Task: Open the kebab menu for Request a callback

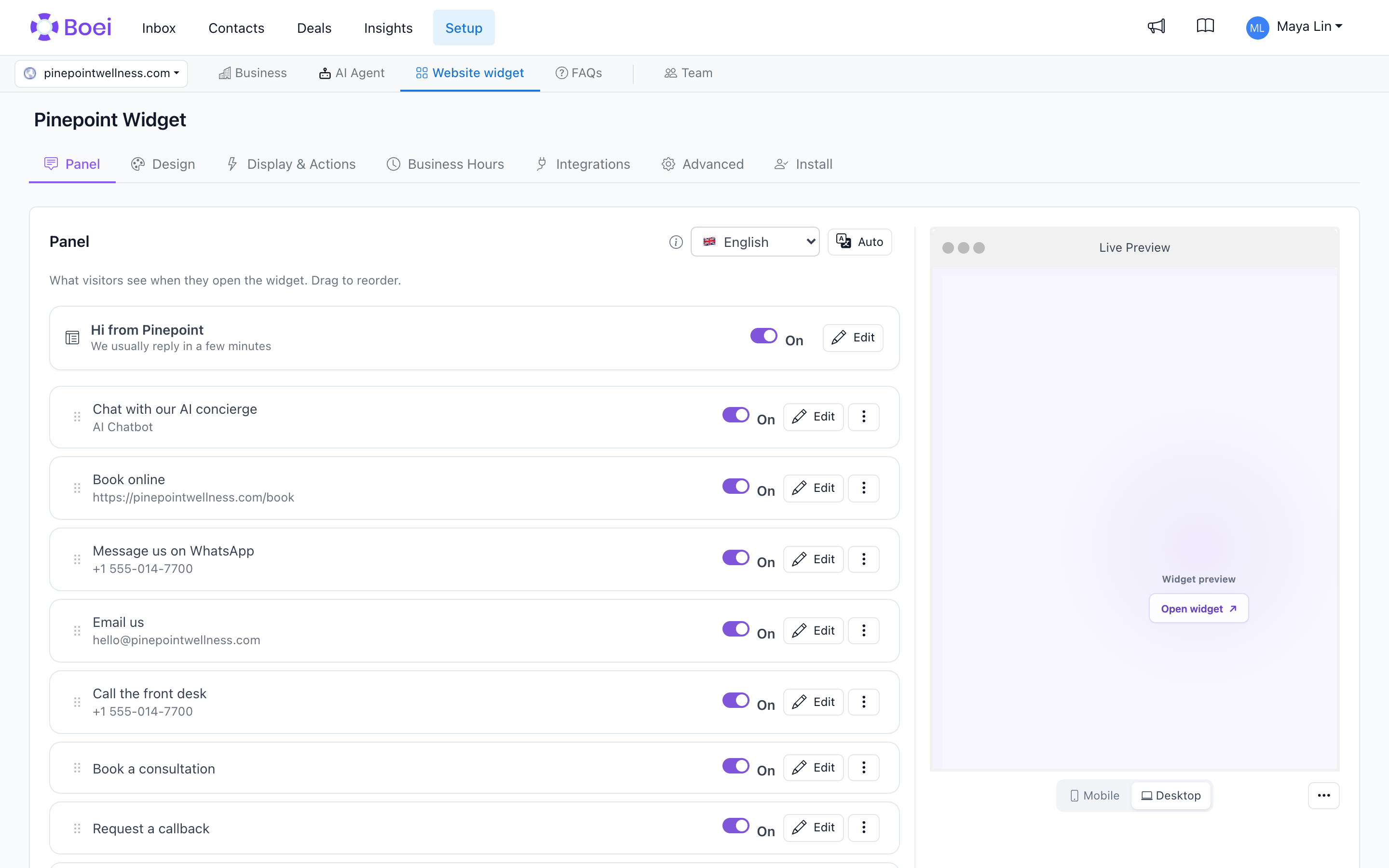Action: point(863,827)
